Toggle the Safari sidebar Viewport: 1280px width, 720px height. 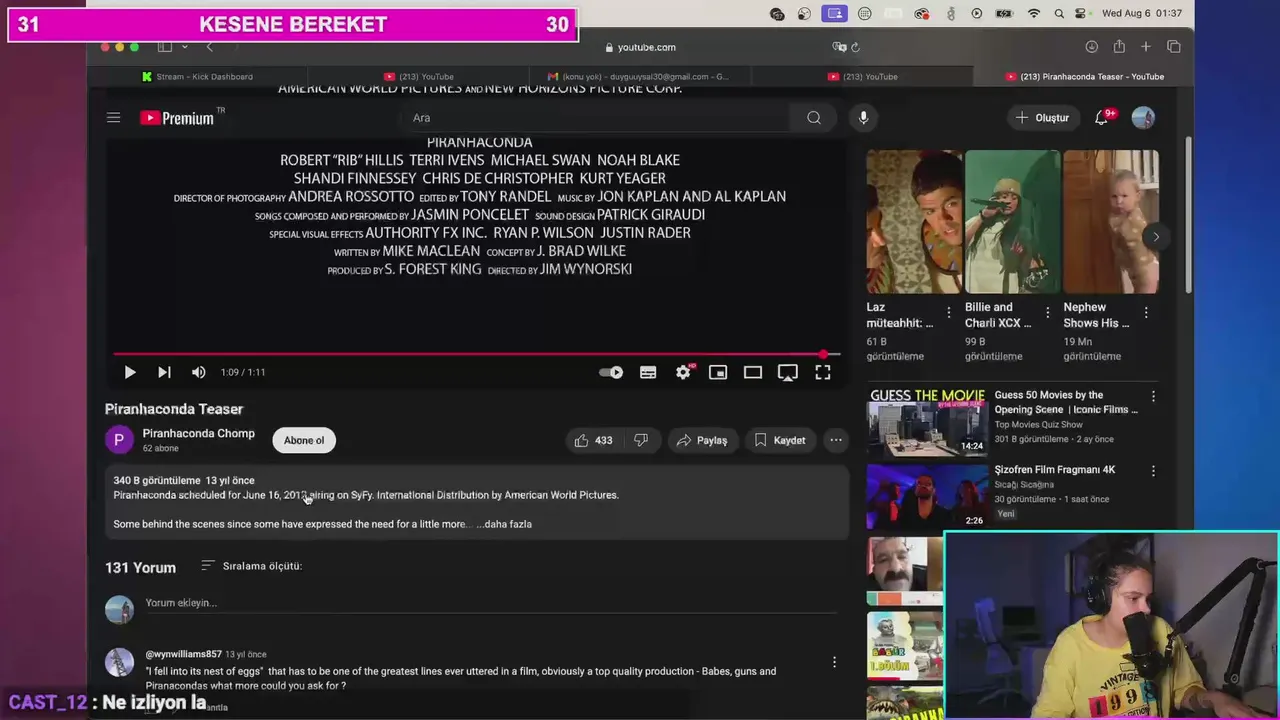[x=165, y=47]
